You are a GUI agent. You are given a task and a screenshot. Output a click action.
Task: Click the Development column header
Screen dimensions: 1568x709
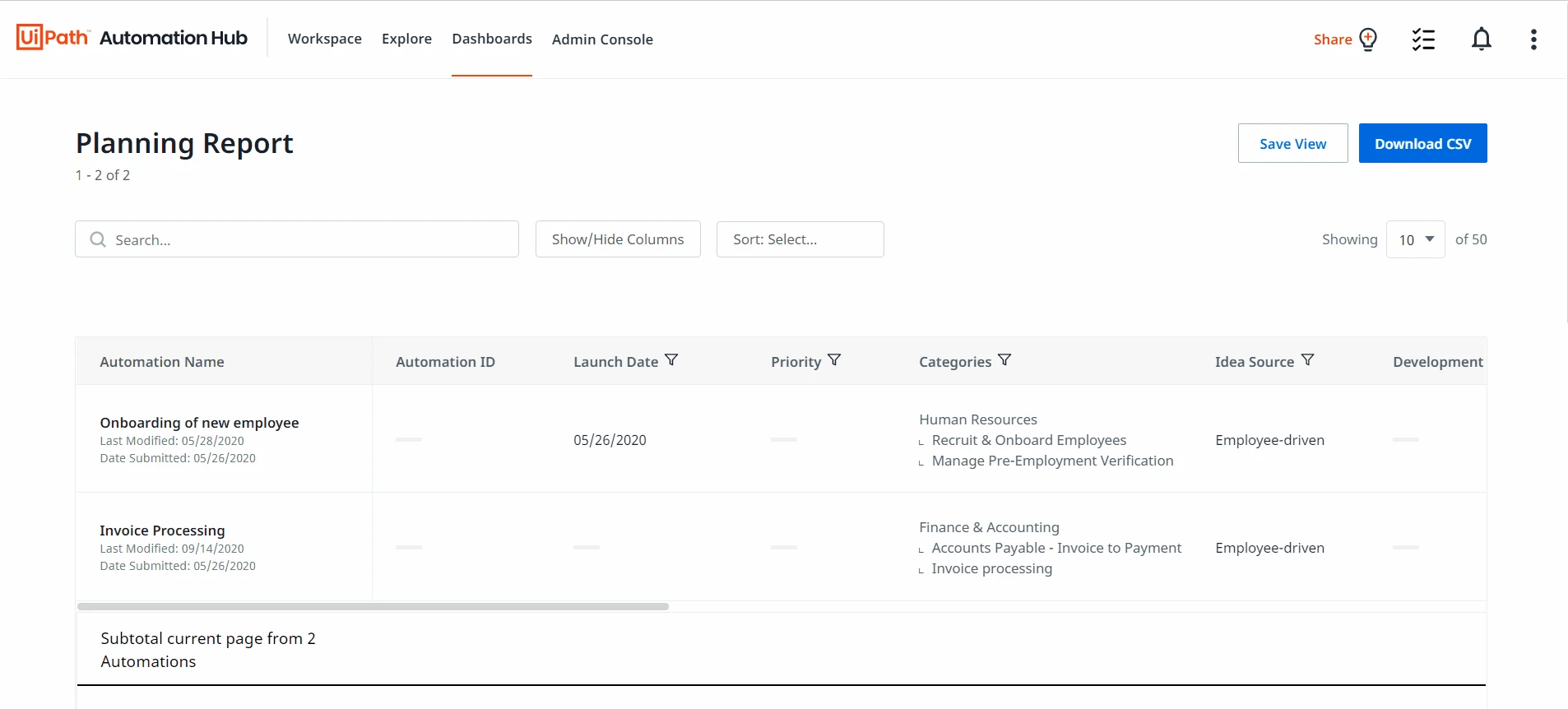(x=1438, y=362)
